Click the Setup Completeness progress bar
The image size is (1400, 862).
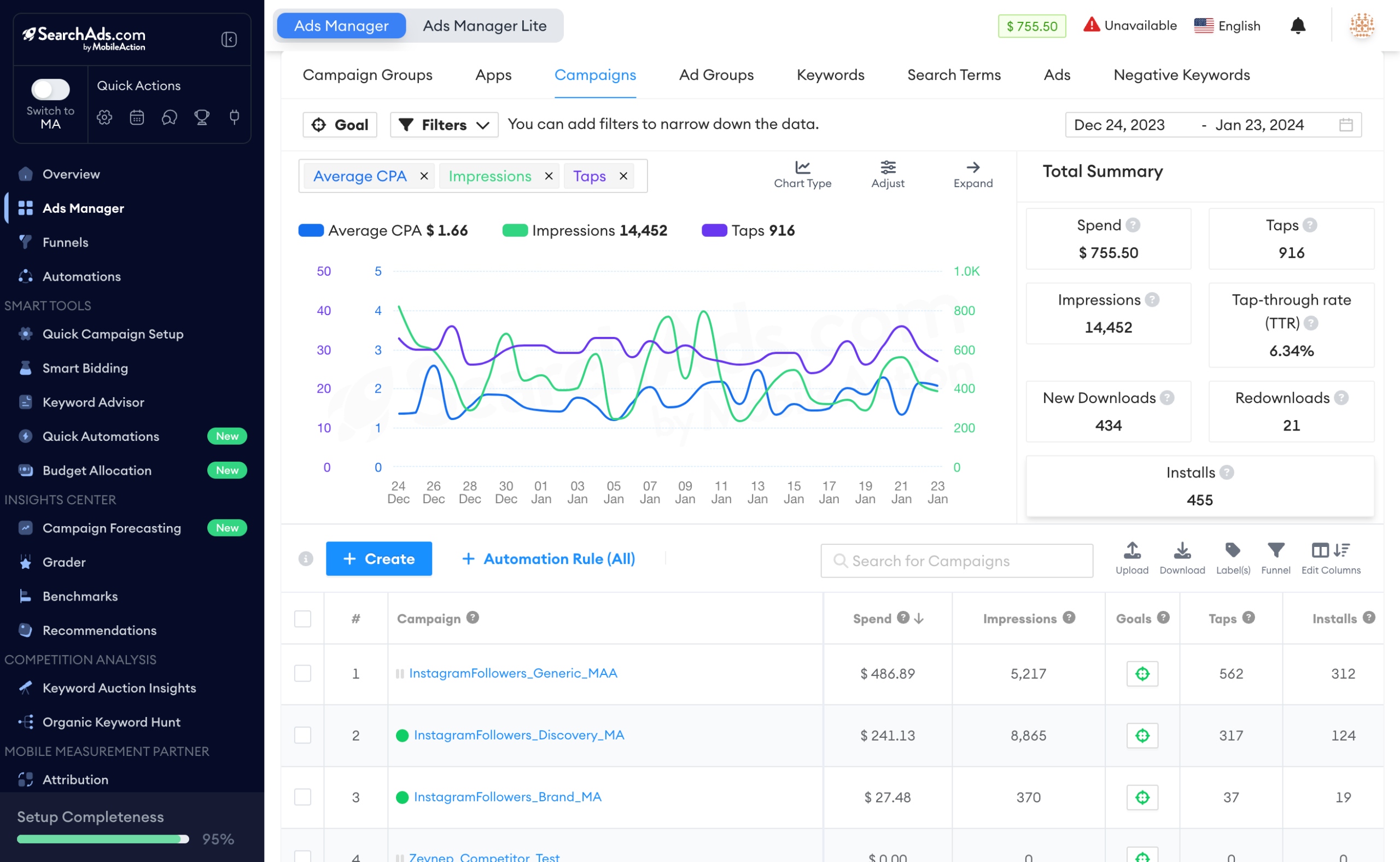(x=103, y=838)
